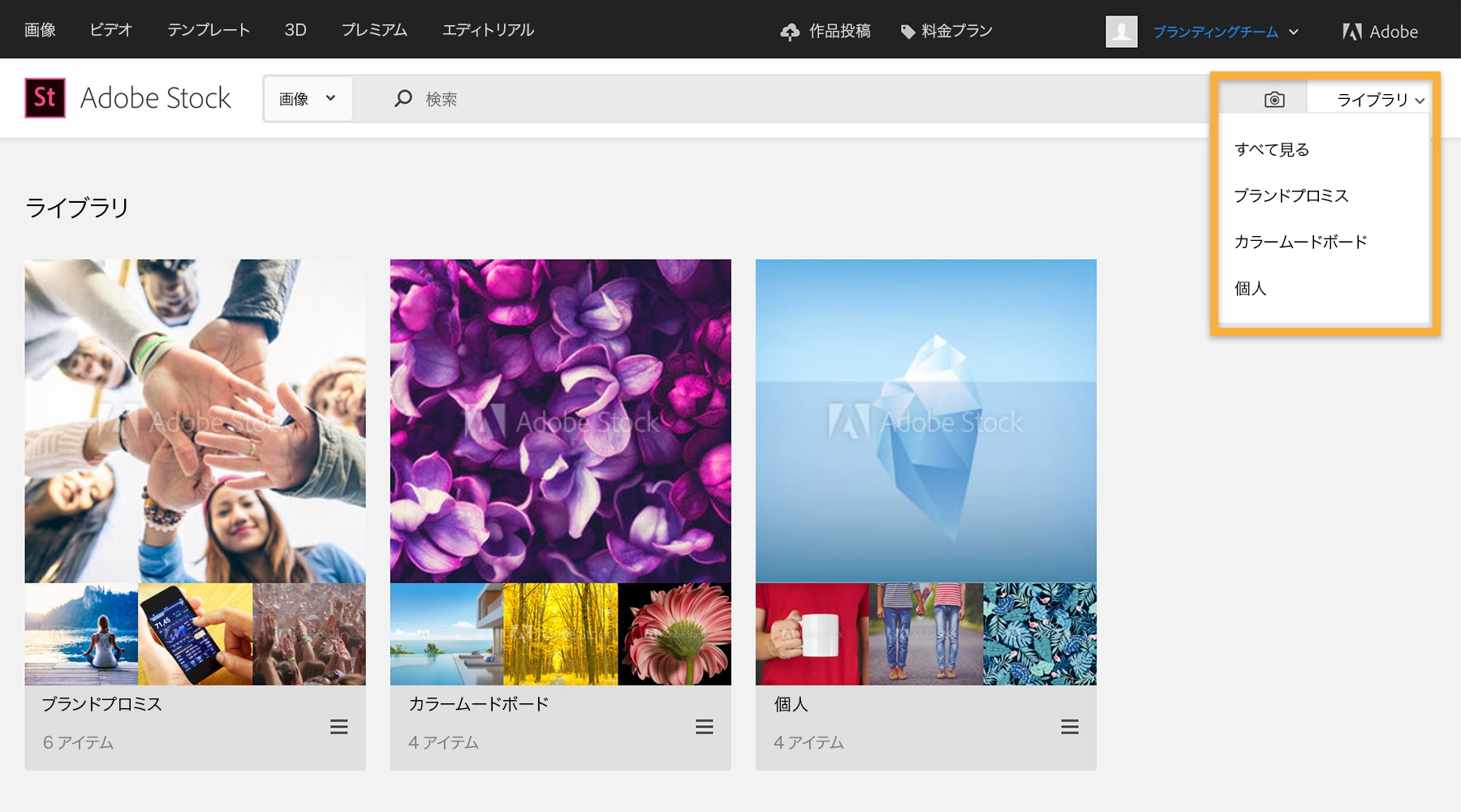This screenshot has height=812, width=1461.
Task: Open the 画像 media type dropdown
Action: point(308,98)
